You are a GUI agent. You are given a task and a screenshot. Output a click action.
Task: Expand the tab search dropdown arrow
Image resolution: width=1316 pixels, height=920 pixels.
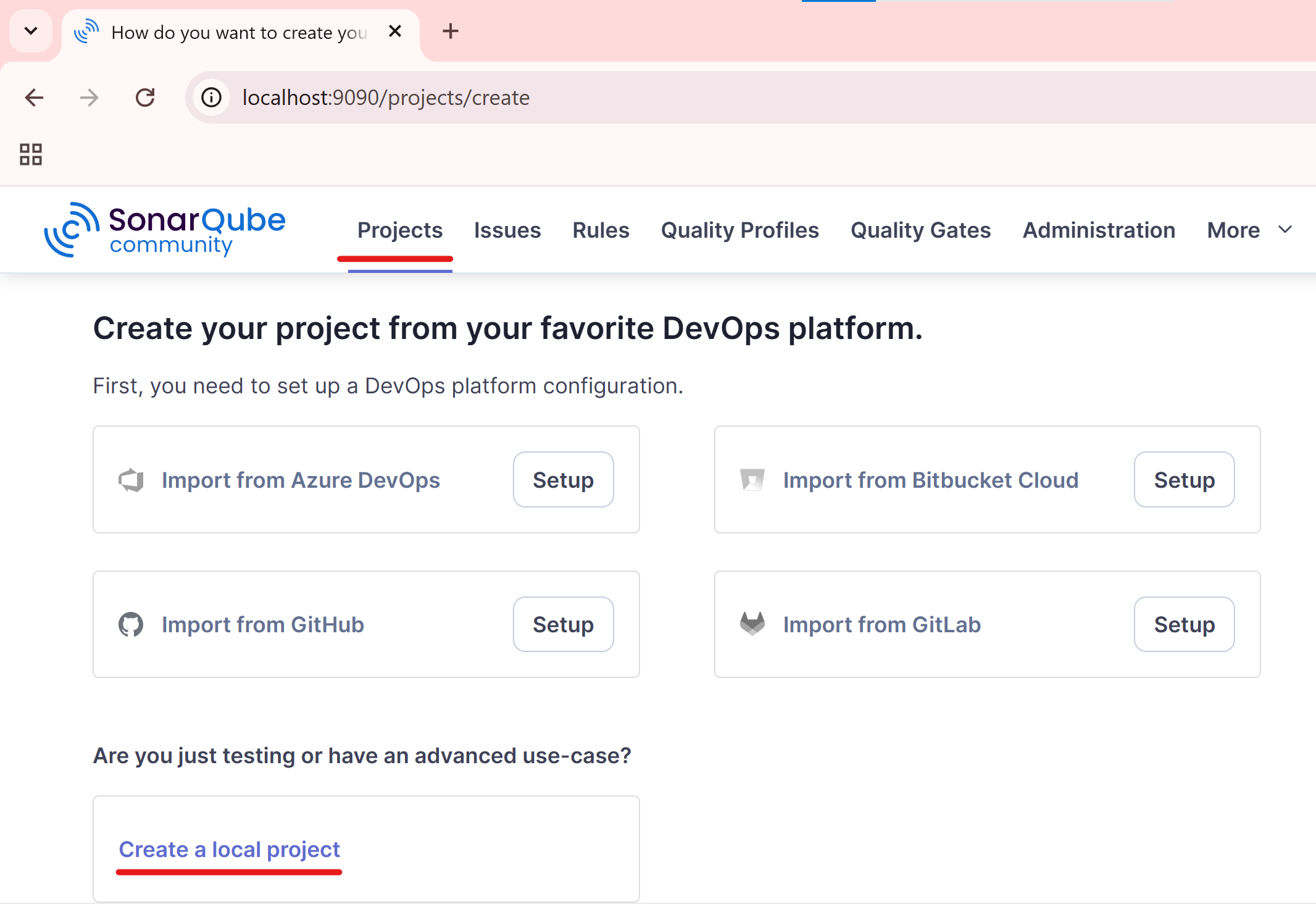click(x=31, y=31)
